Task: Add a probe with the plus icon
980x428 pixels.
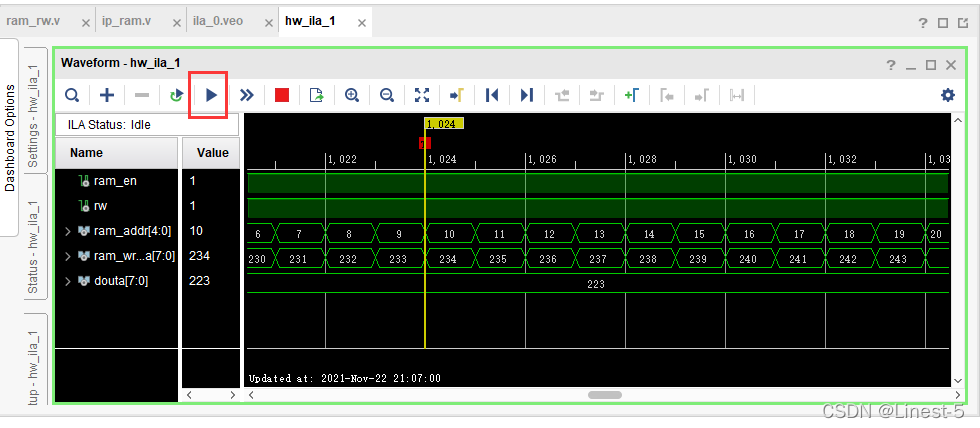Action: click(108, 95)
